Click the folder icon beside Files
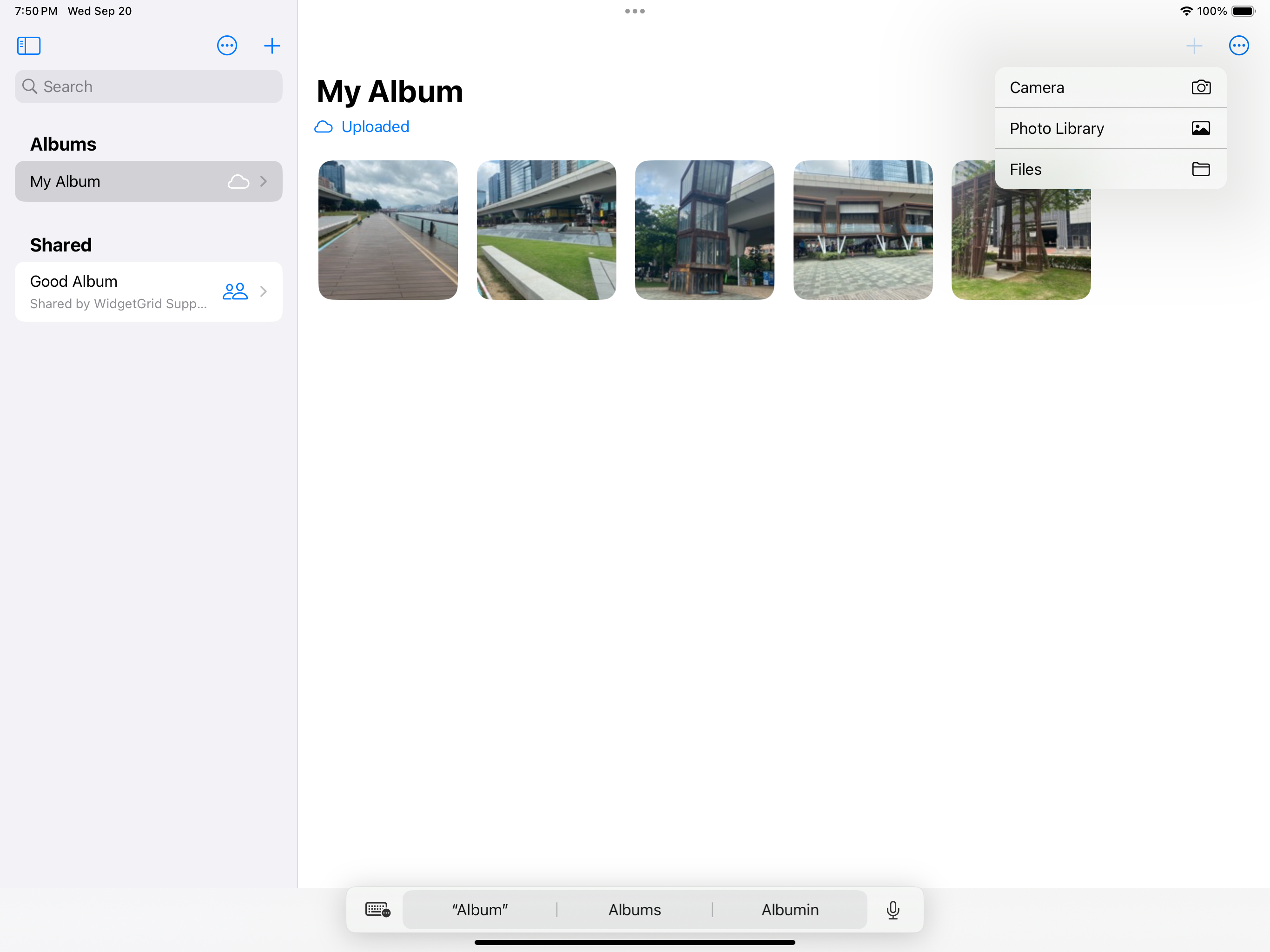The image size is (1270, 952). click(x=1201, y=169)
